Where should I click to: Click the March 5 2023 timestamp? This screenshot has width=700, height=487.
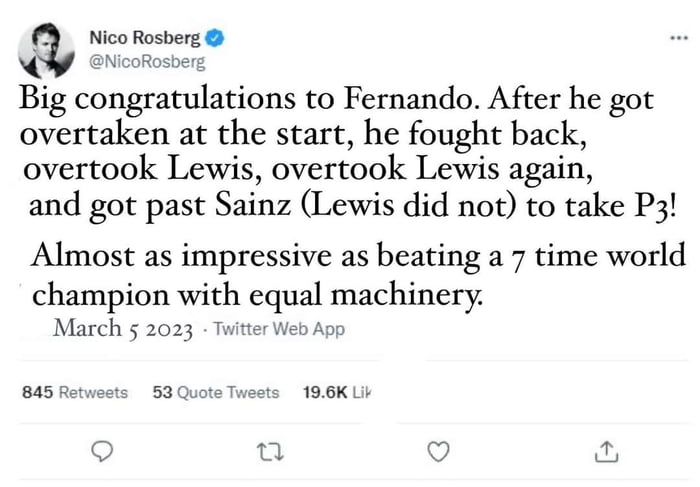coord(124,328)
